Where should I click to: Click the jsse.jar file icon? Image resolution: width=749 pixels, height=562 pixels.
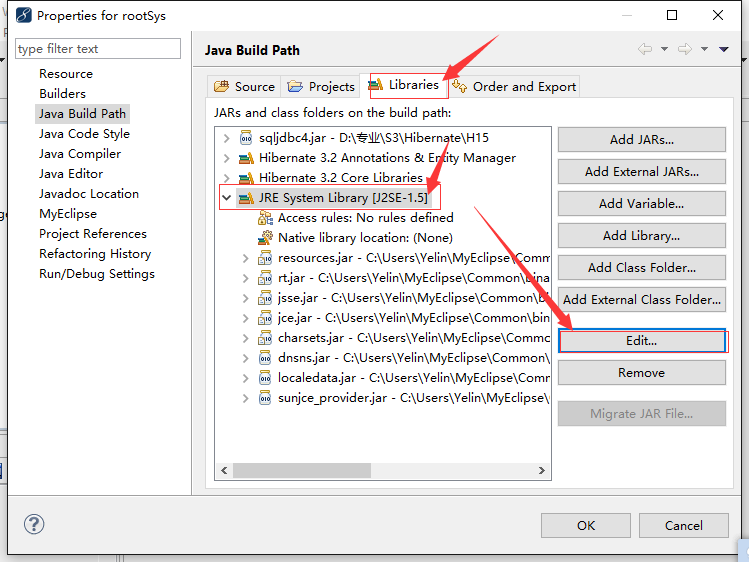click(x=265, y=298)
